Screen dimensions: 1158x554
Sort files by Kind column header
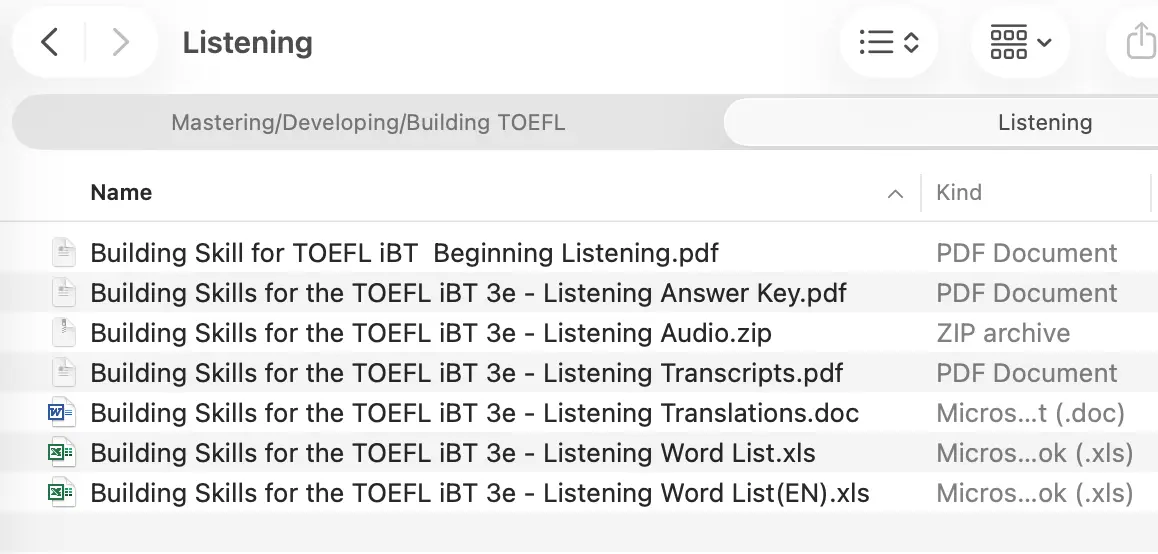coord(959,193)
